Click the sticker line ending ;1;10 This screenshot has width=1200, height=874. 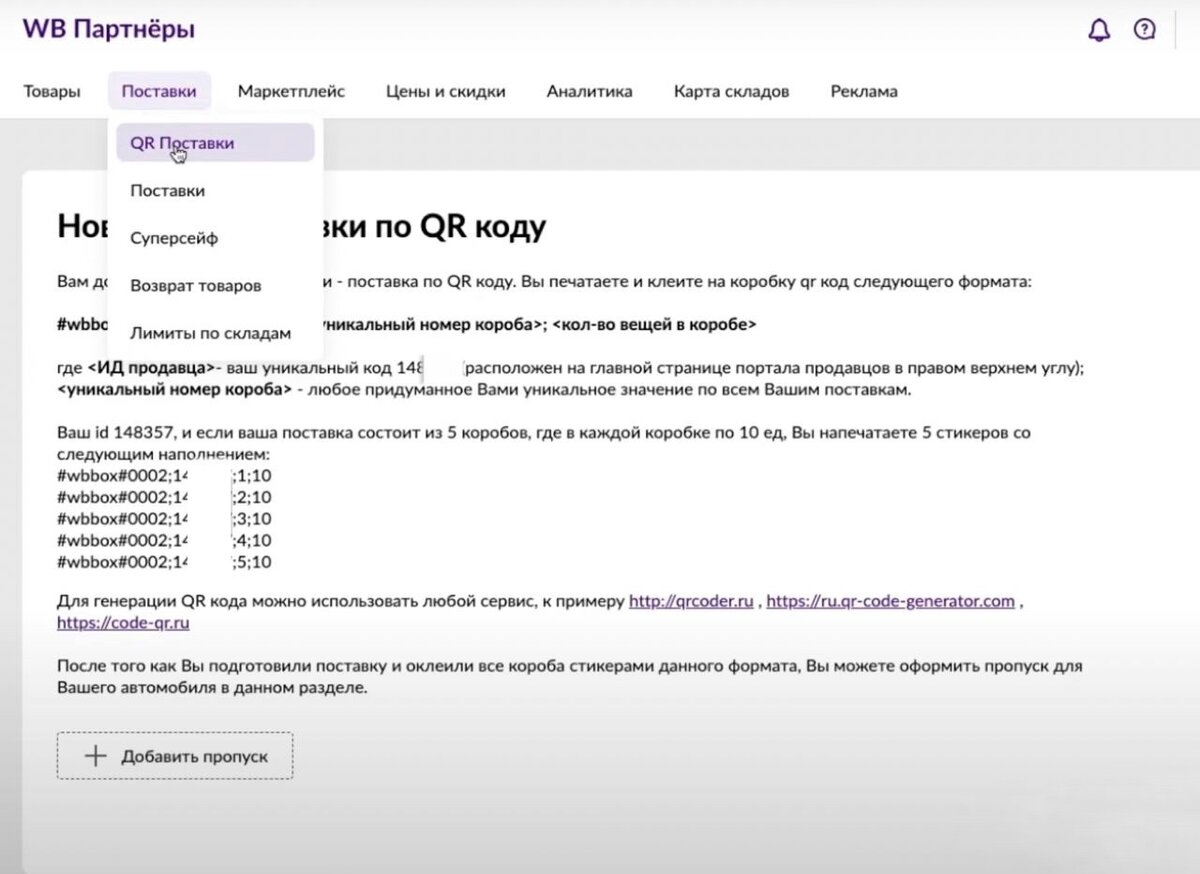point(165,476)
